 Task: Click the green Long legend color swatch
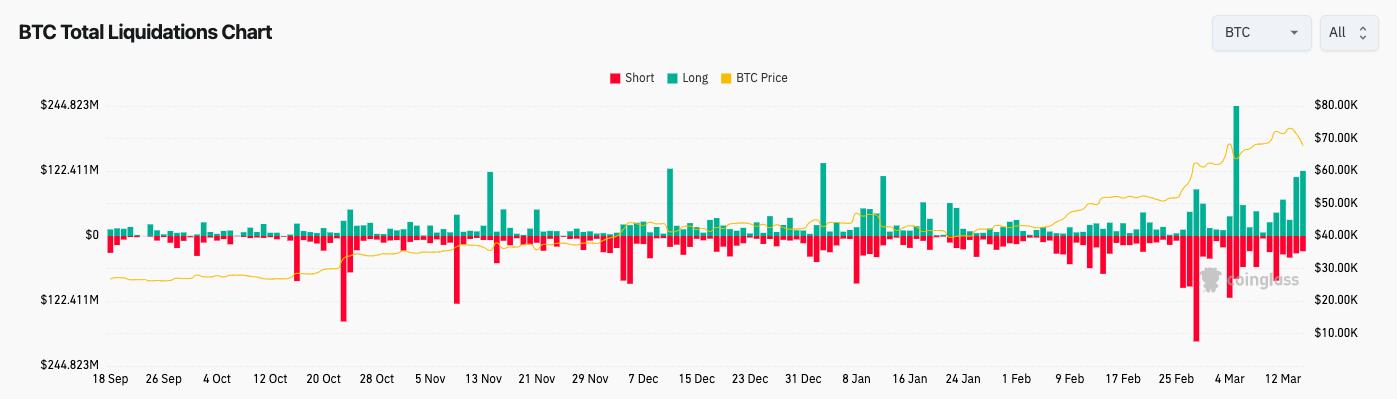point(672,78)
